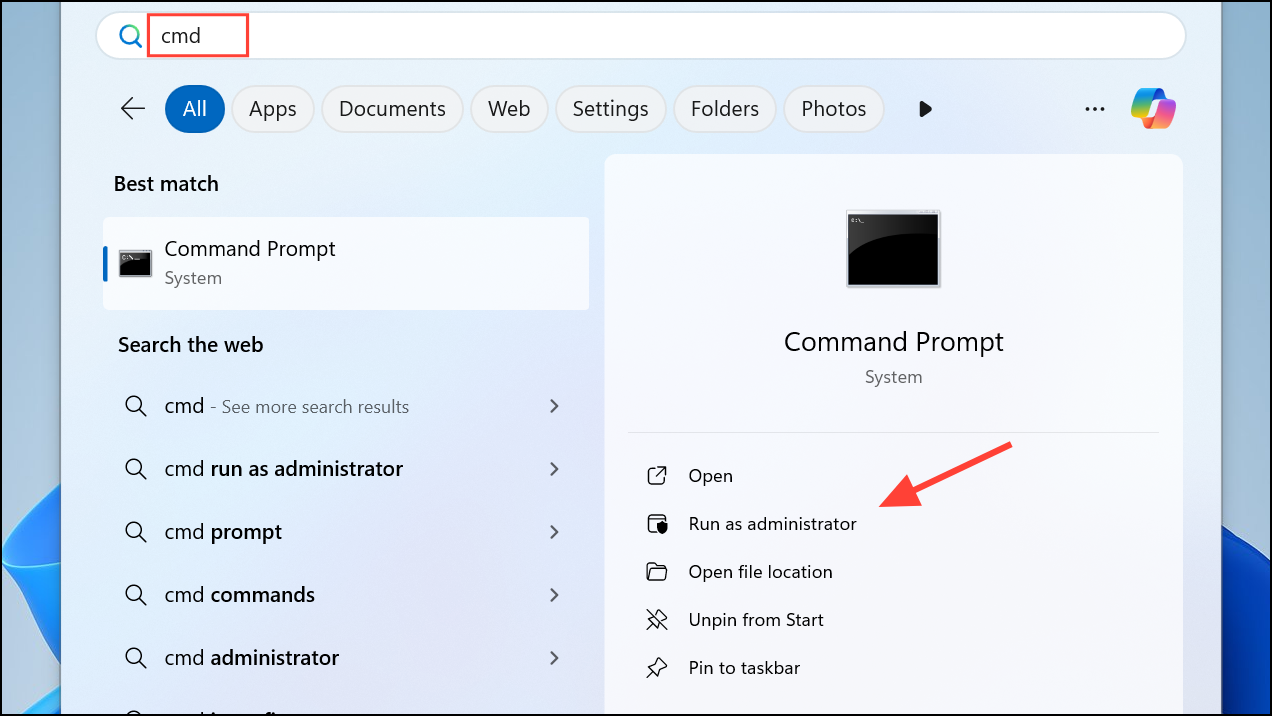Viewport: 1272px width, 716px height.
Task: Choose Unpin from Start
Action: pyautogui.click(x=756, y=620)
